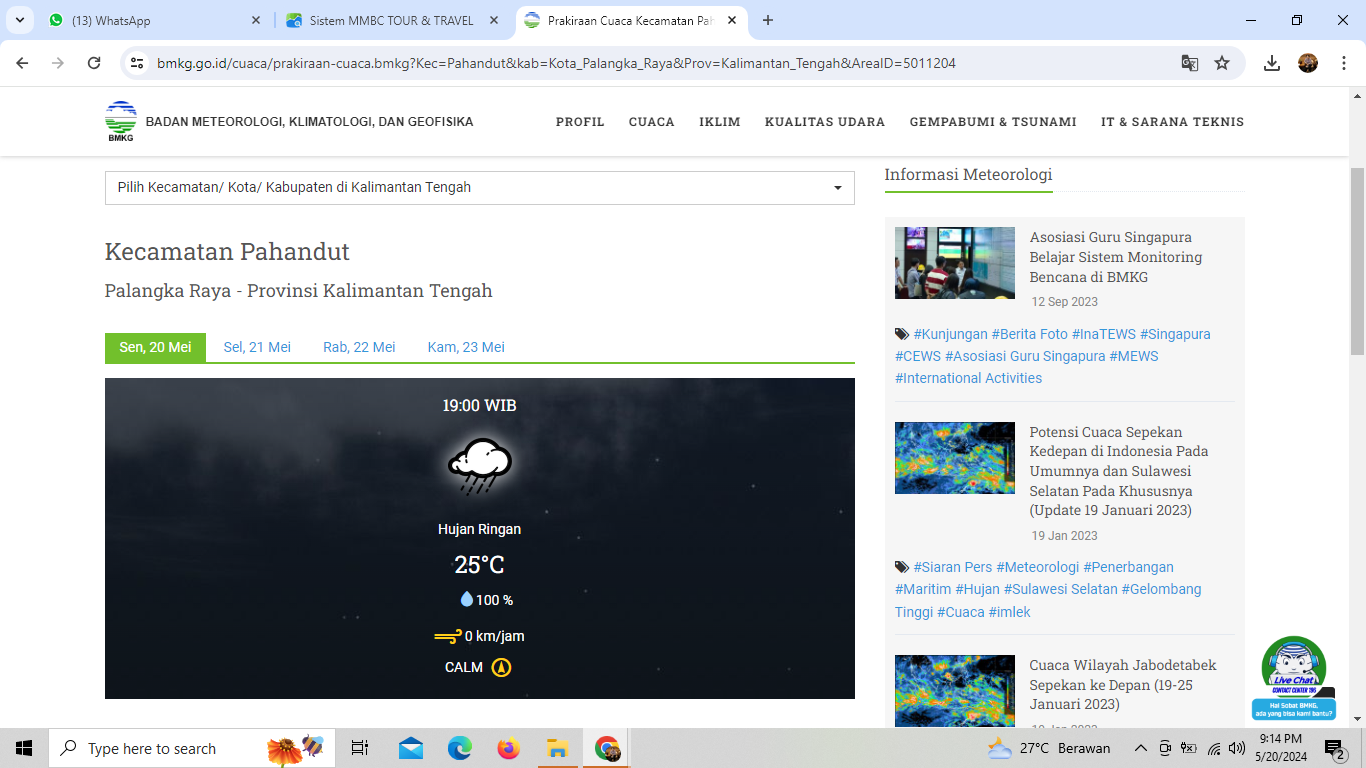1366x768 pixels.
Task: Open Task View on taskbar
Action: (360, 748)
